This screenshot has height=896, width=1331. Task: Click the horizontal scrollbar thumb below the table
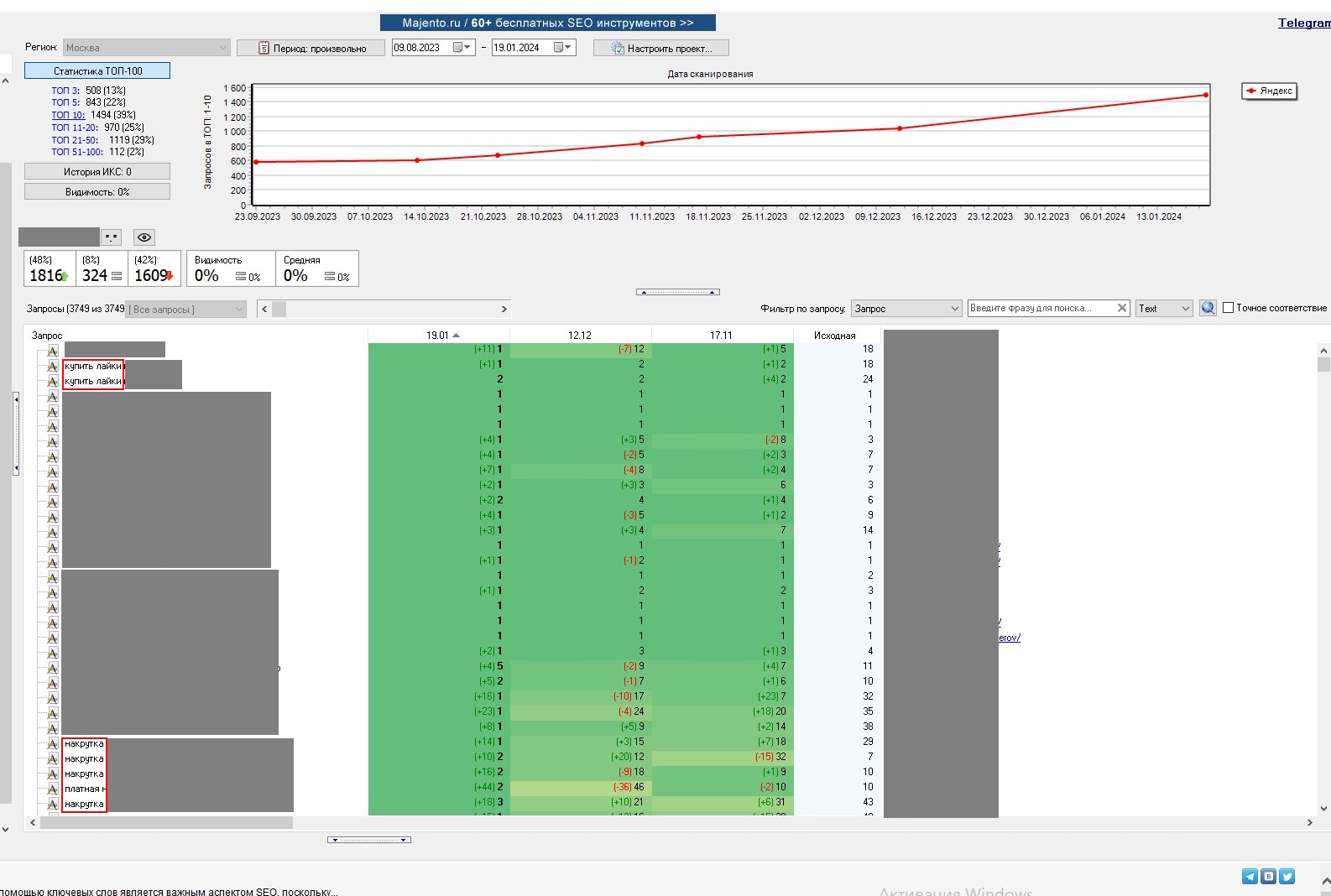coord(166,823)
